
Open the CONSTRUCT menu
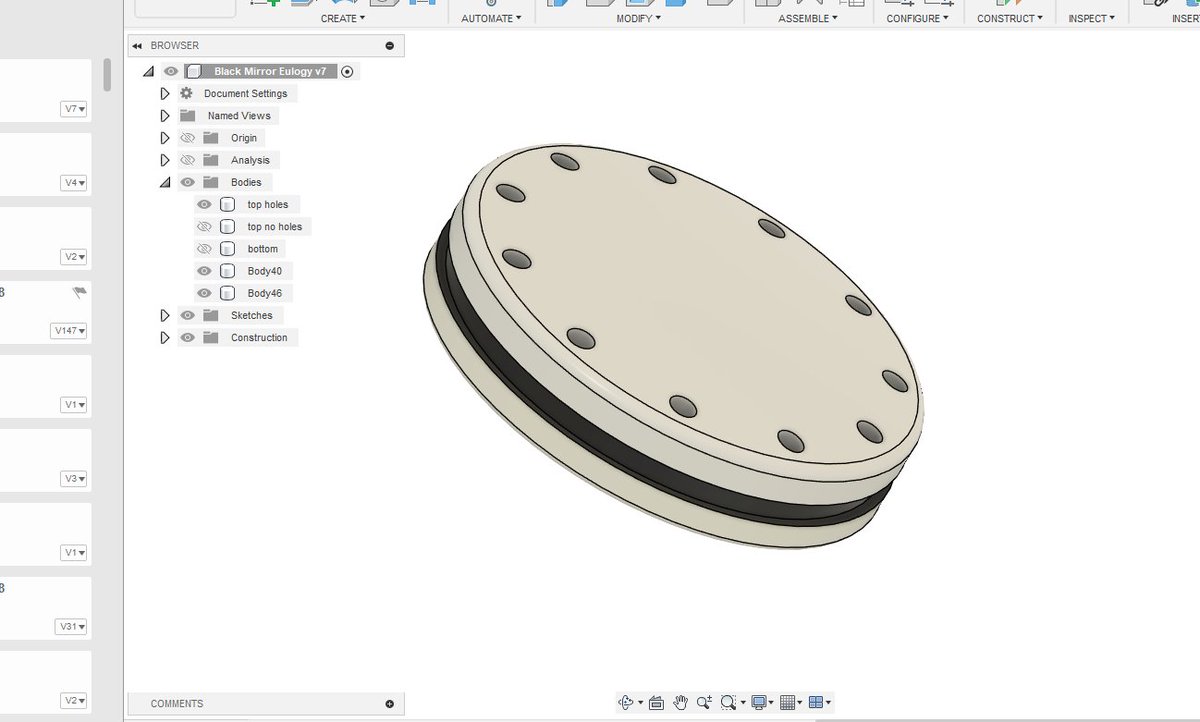pyautogui.click(x=1010, y=18)
